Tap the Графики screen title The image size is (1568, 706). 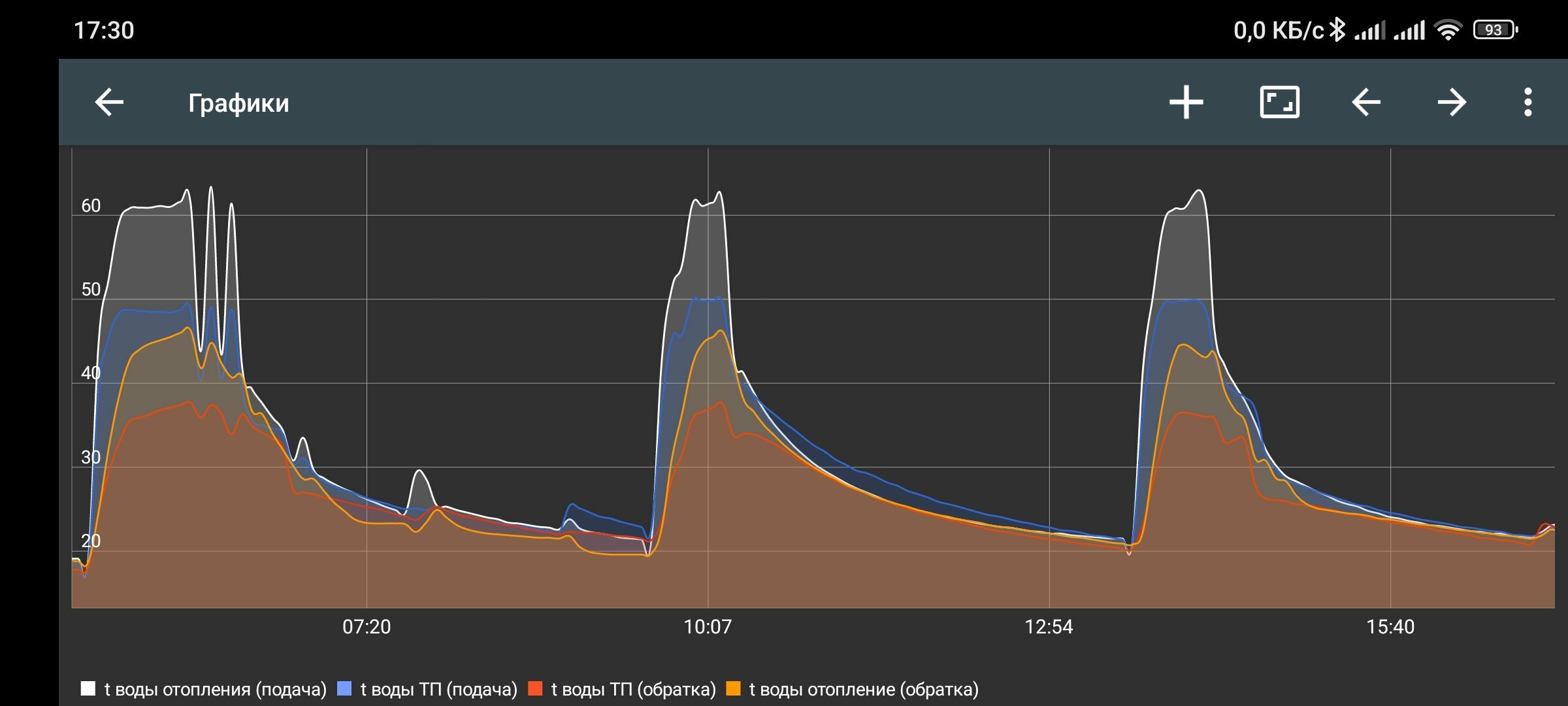pyautogui.click(x=238, y=103)
